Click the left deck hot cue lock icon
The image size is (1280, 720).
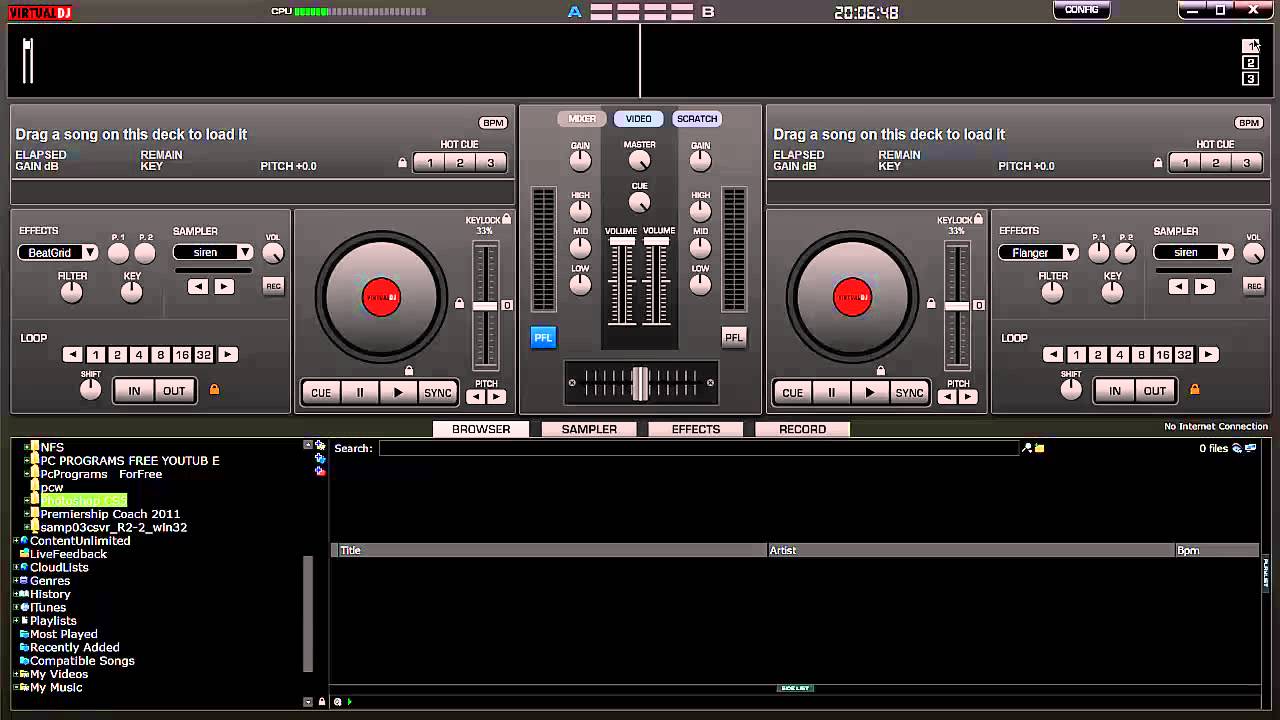[403, 163]
